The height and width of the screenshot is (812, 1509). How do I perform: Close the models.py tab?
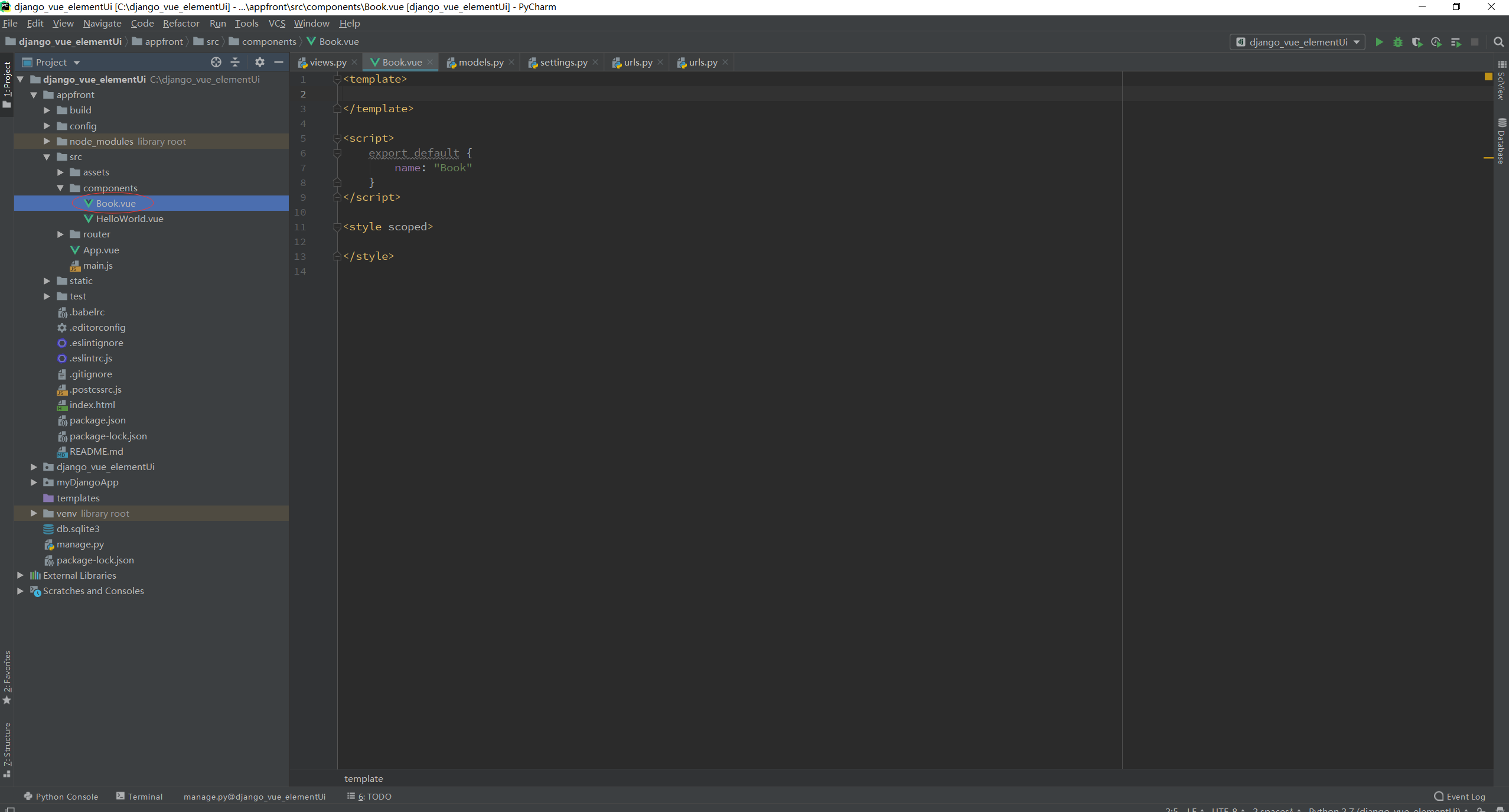point(511,62)
